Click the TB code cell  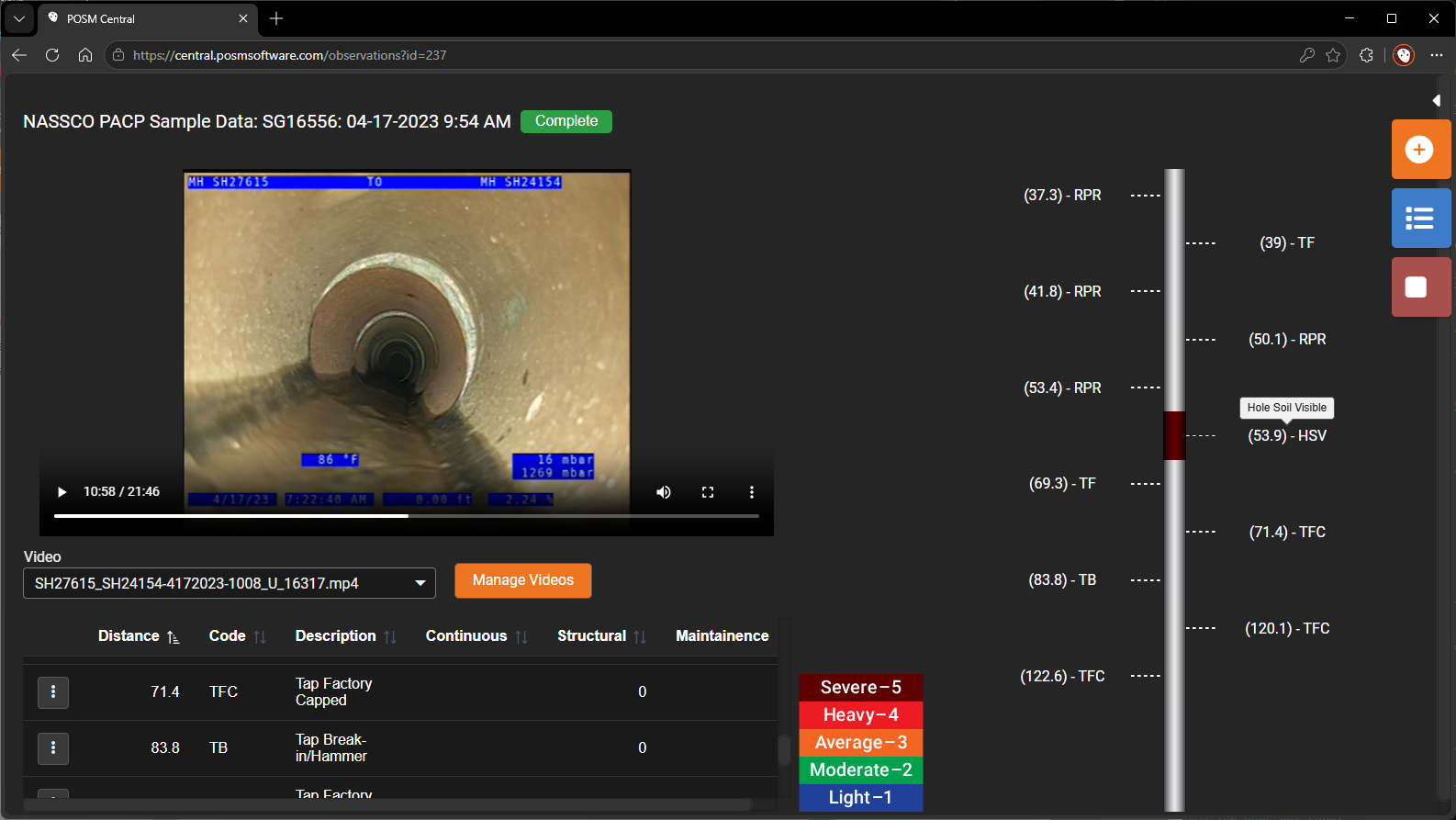pyautogui.click(x=218, y=748)
